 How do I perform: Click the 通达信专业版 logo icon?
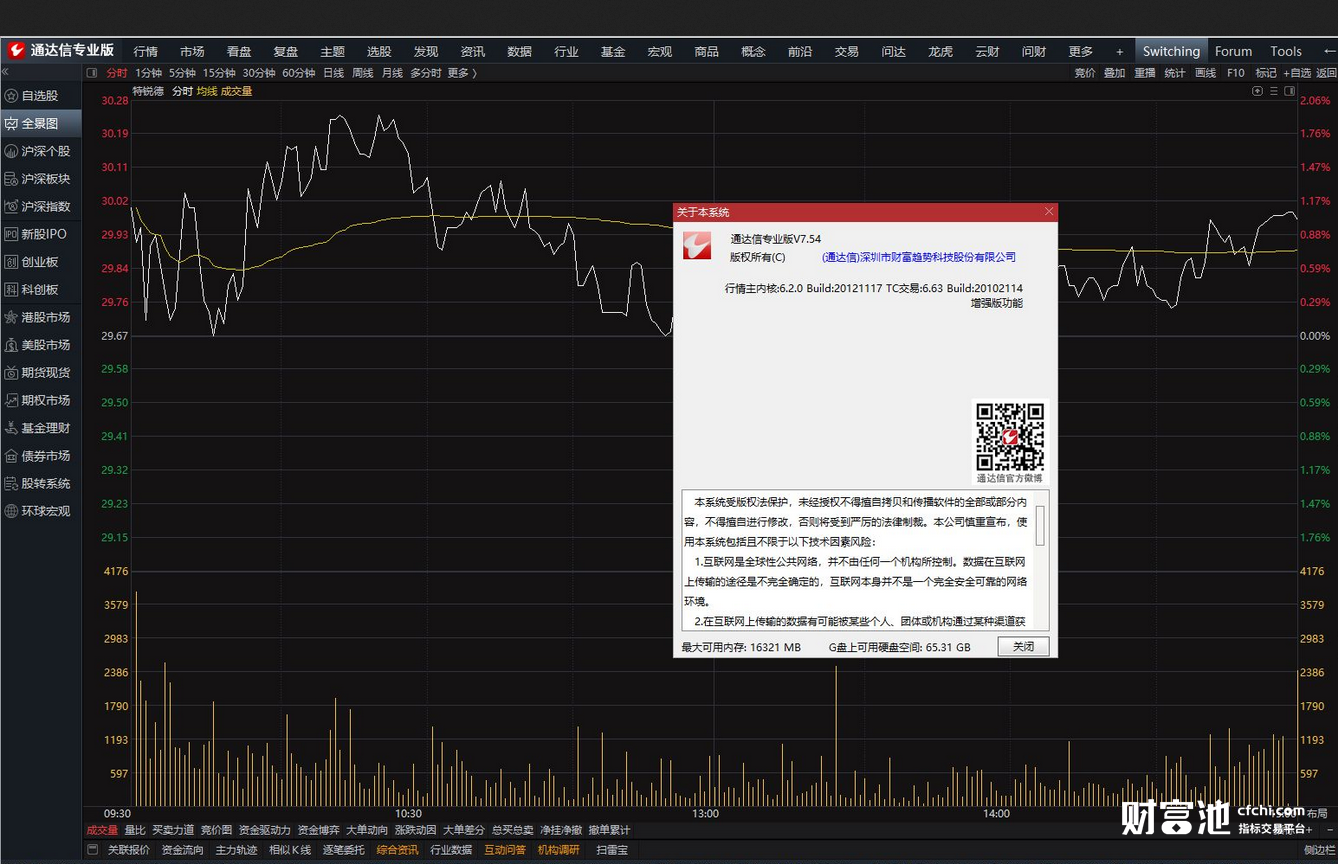(17, 50)
